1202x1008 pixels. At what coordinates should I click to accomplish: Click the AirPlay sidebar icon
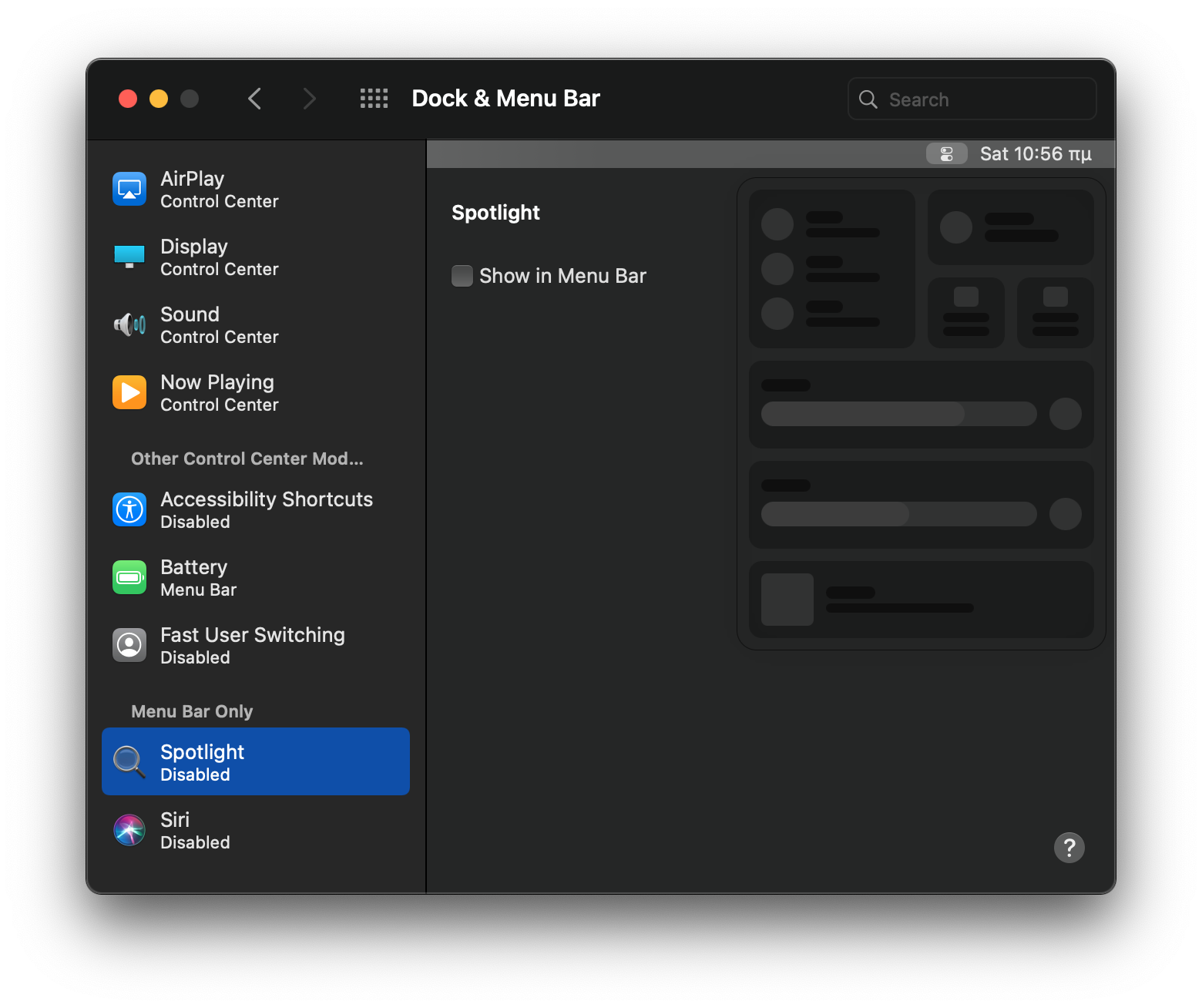129,189
